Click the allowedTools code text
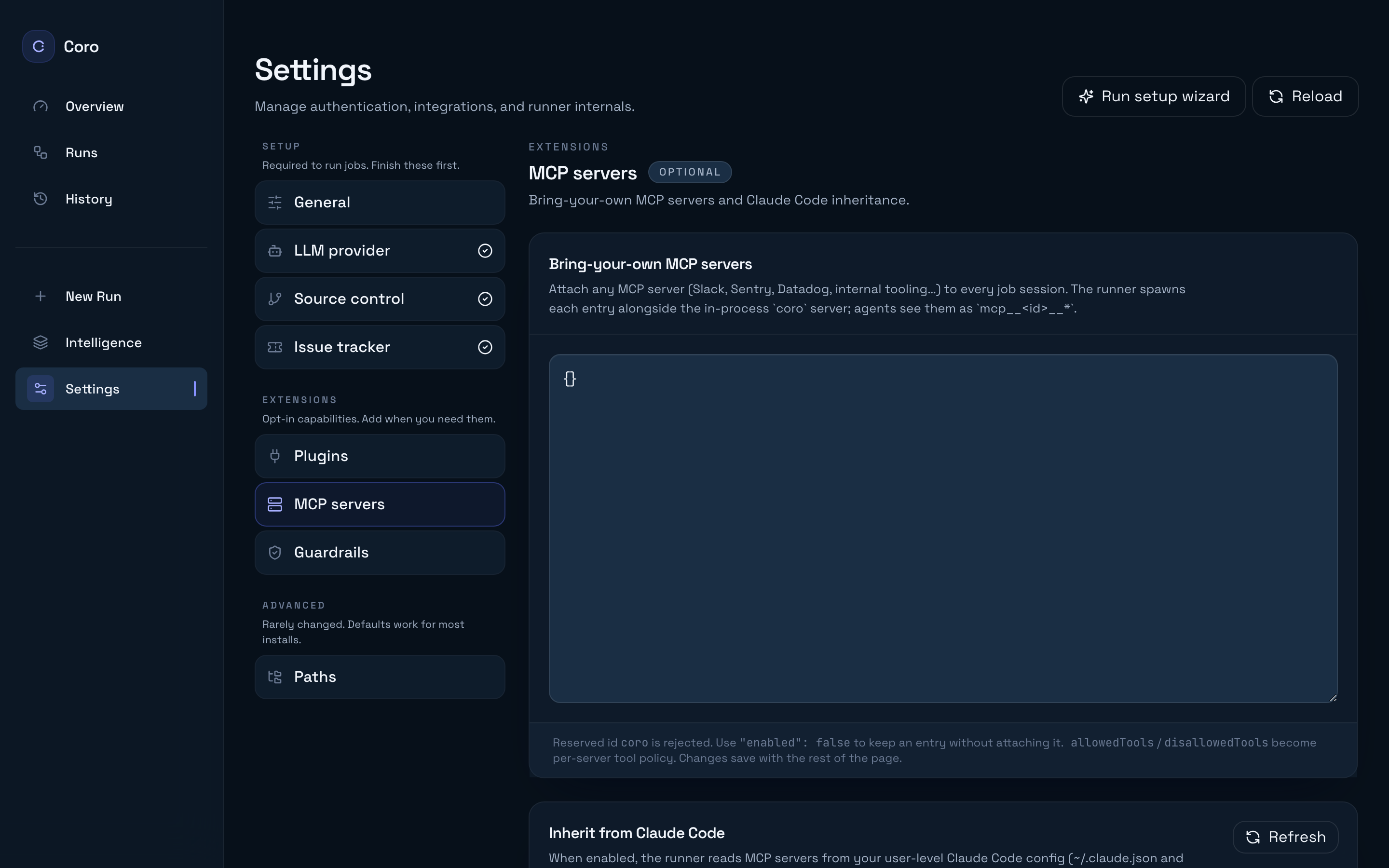Viewport: 1389px width, 868px height. pyautogui.click(x=1112, y=743)
